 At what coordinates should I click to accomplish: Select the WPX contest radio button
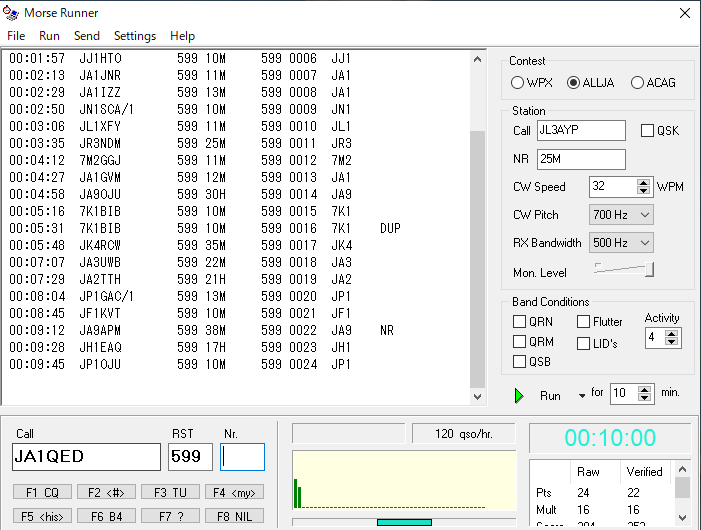pos(518,83)
